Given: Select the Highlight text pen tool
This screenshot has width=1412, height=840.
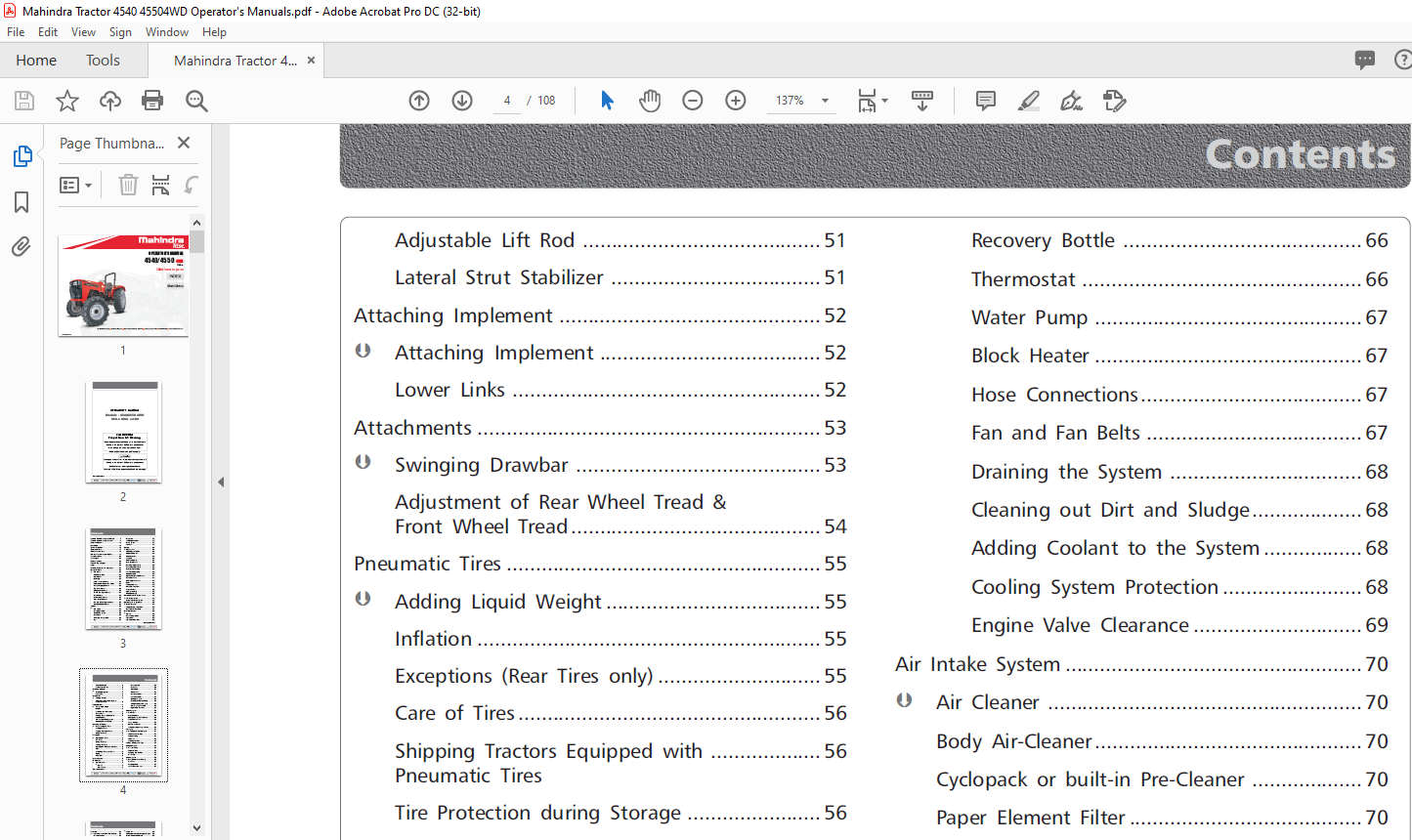Looking at the screenshot, I should 1029,101.
